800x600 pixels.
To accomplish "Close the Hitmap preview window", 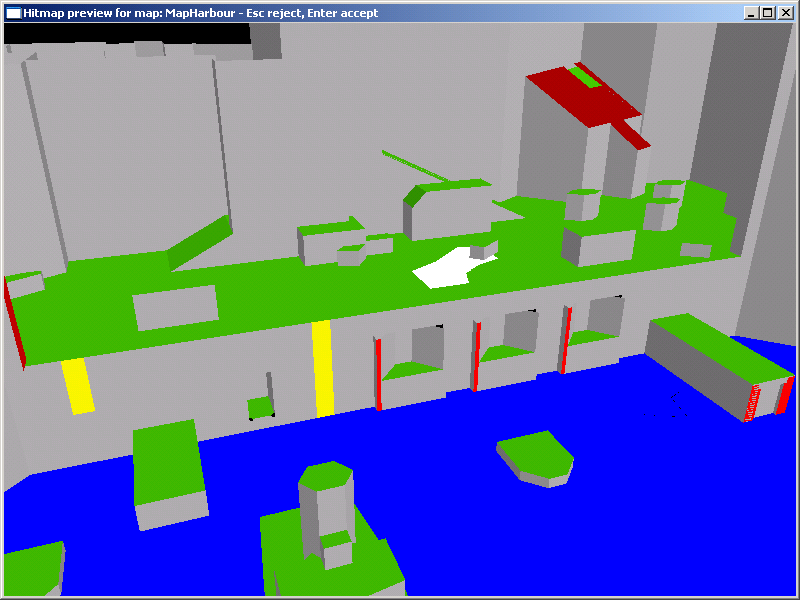I will tap(786, 13).
